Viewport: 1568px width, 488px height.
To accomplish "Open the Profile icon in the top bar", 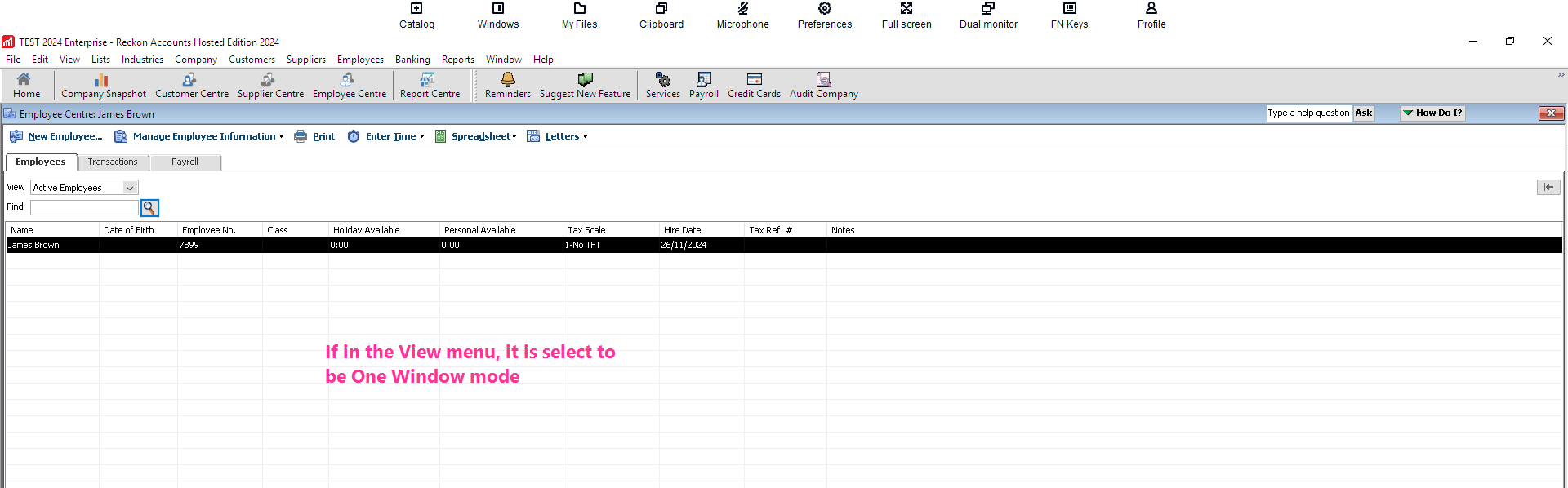I will click(1151, 16).
